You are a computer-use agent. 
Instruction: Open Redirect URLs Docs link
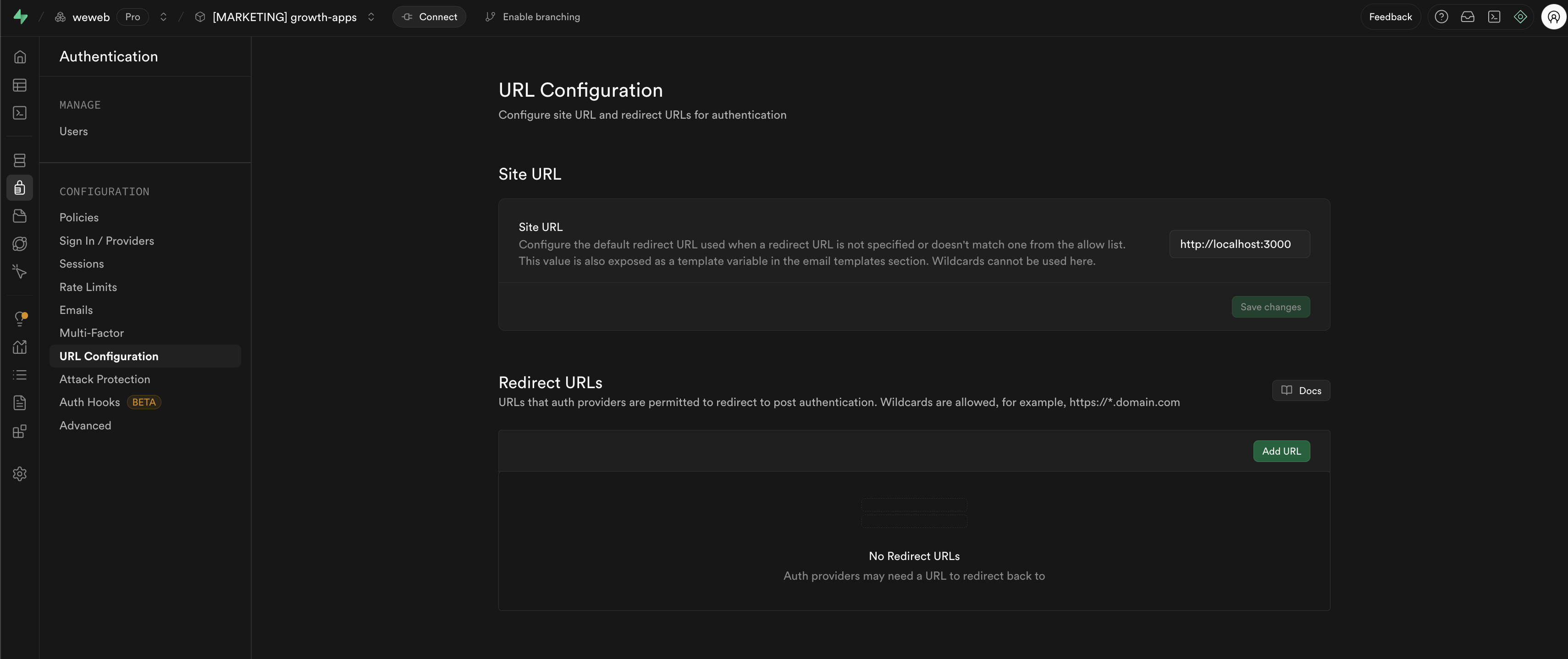point(1301,390)
